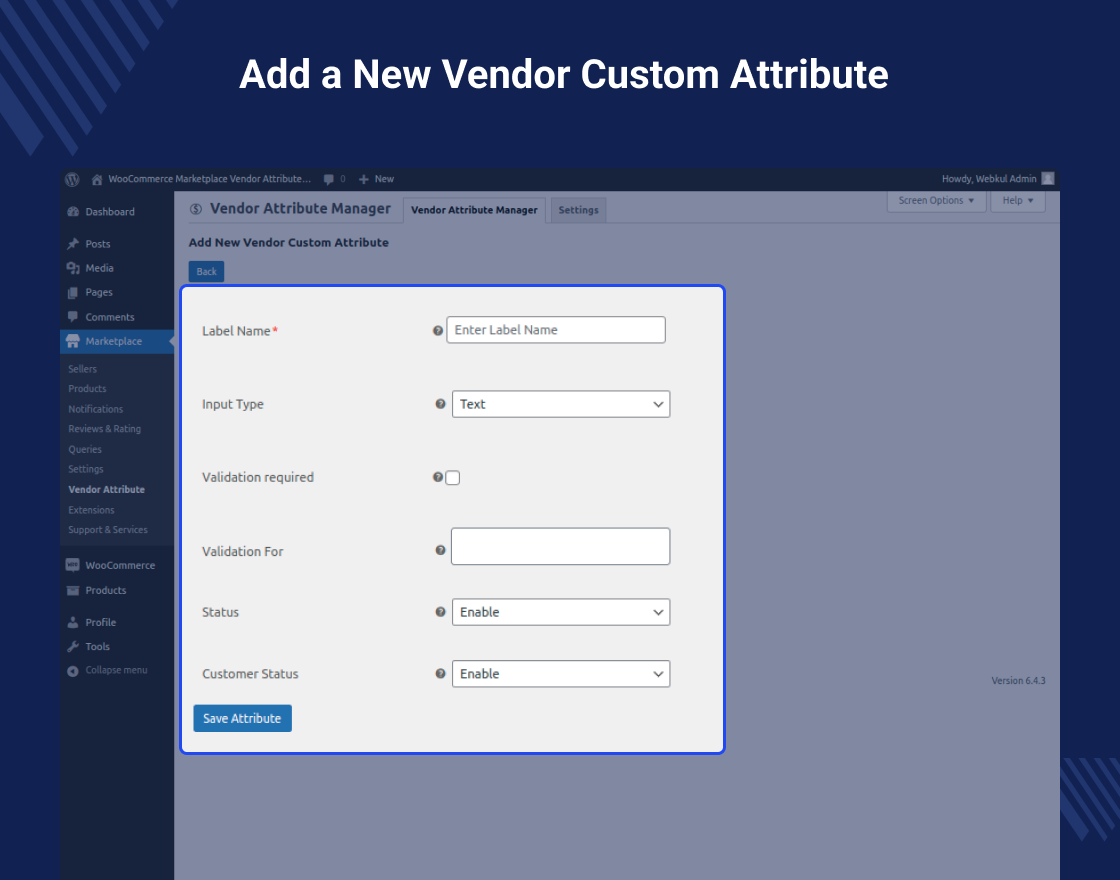This screenshot has width=1120, height=880.
Task: Expand Screen Options panel
Action: point(936,201)
